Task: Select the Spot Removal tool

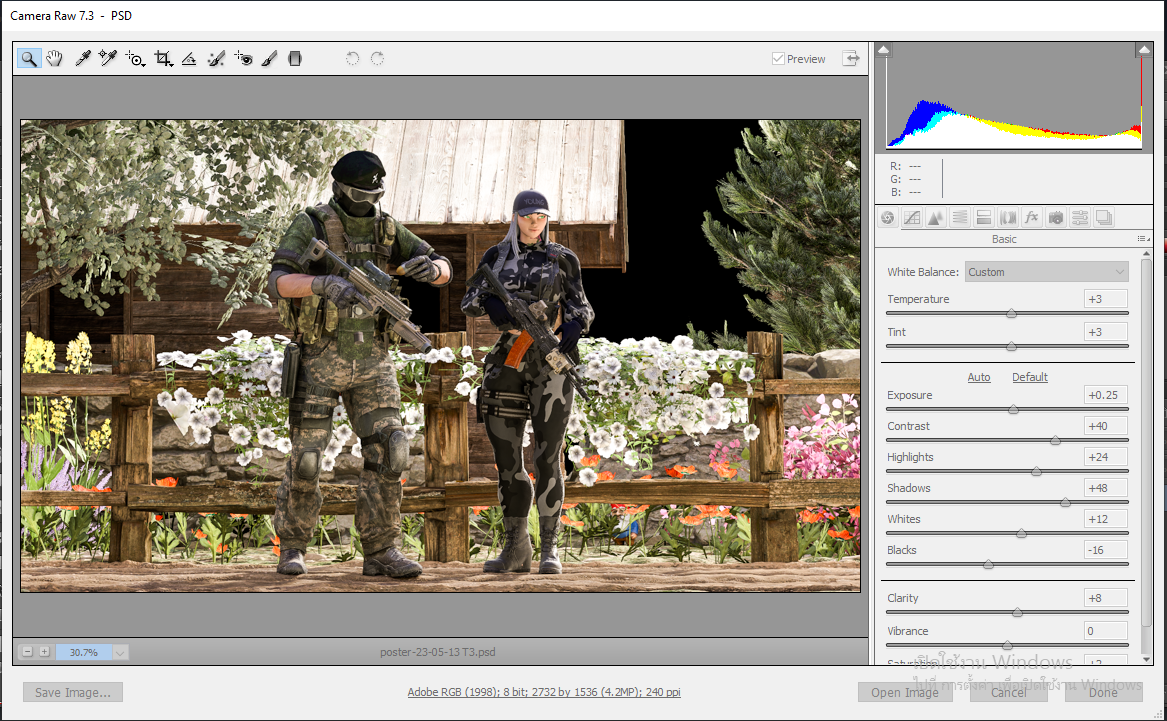Action: 216,59
